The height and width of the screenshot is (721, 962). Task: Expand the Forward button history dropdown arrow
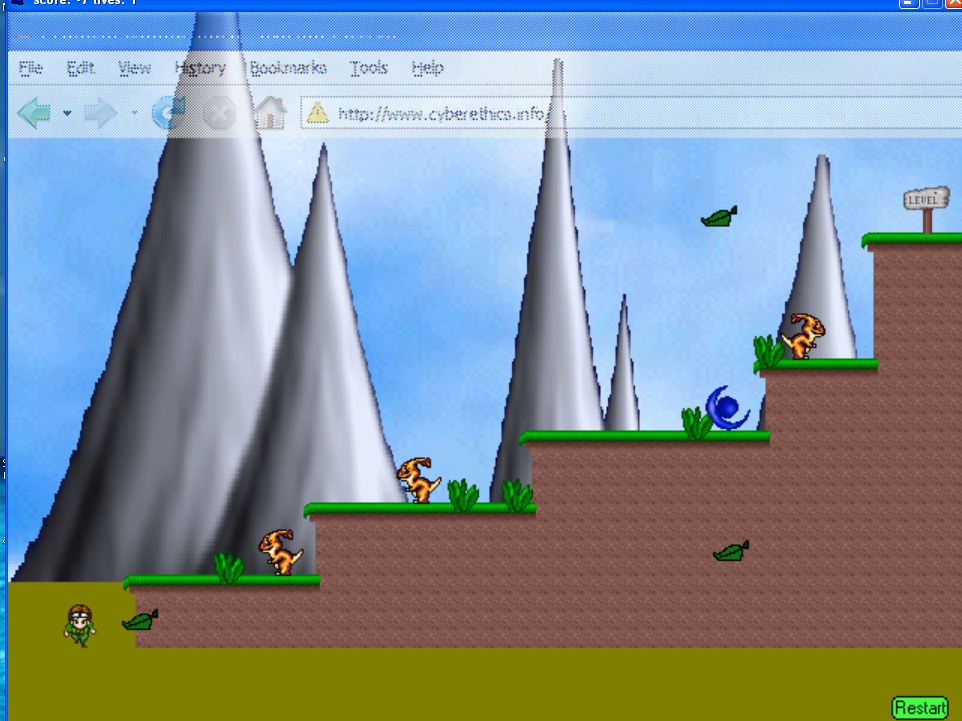coord(134,114)
